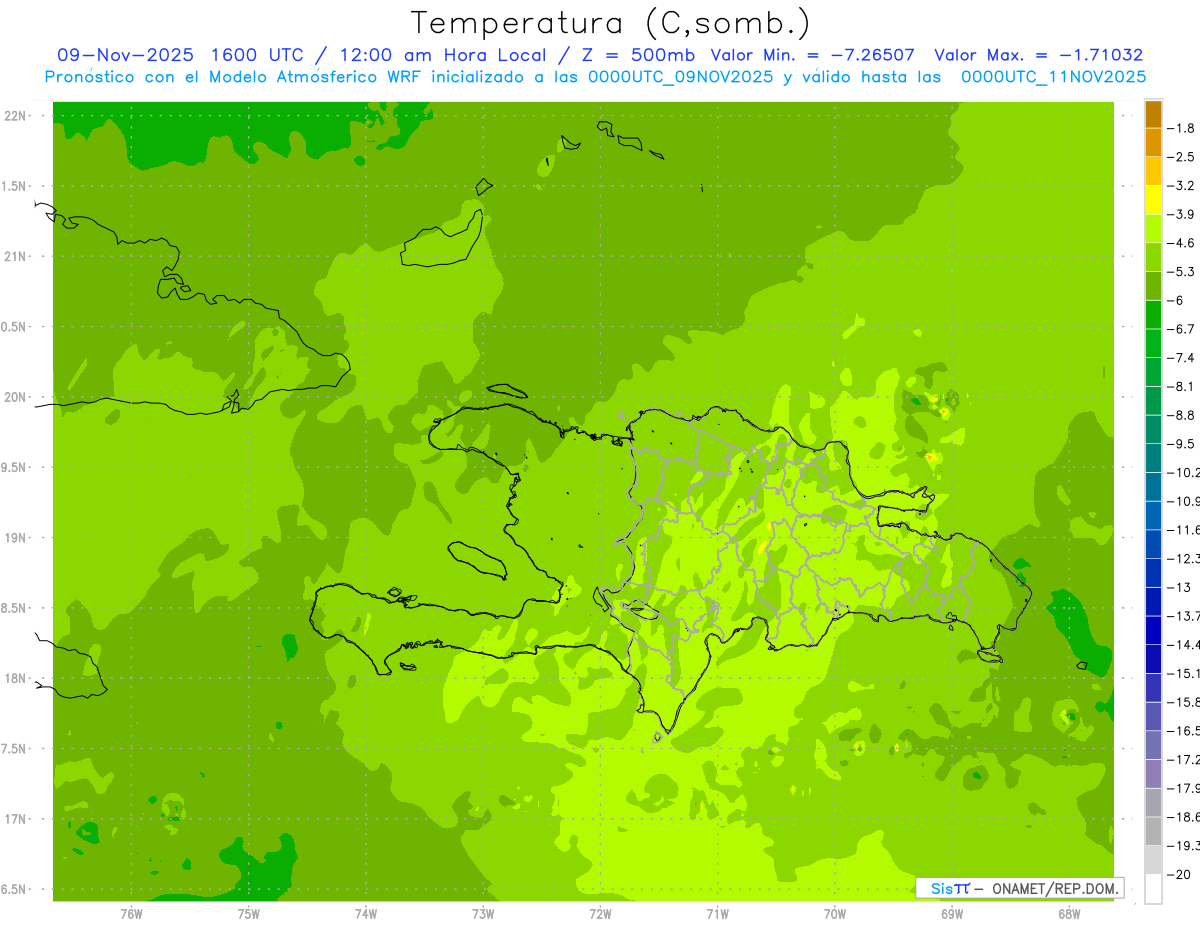
Task: Click the "69W" longitude axis label
Action: click(x=952, y=914)
